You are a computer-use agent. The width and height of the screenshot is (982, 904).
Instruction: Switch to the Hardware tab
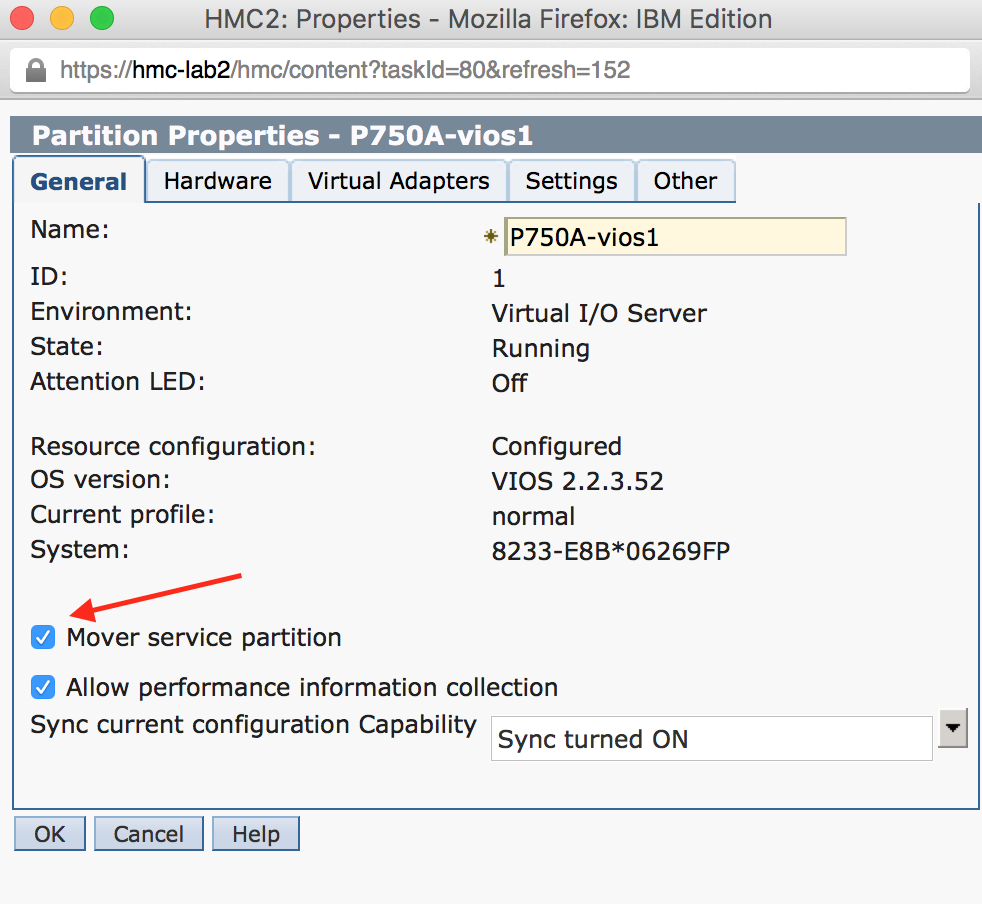pyautogui.click(x=217, y=181)
